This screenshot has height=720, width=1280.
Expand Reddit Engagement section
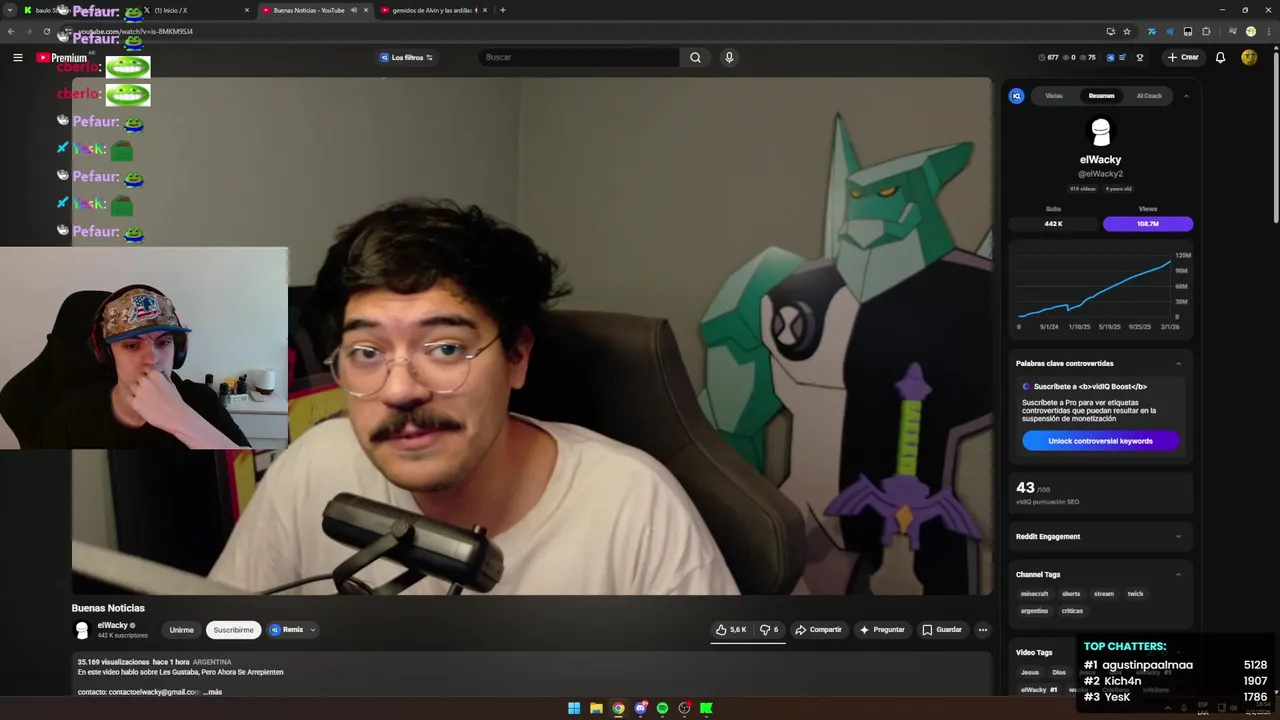1178,537
